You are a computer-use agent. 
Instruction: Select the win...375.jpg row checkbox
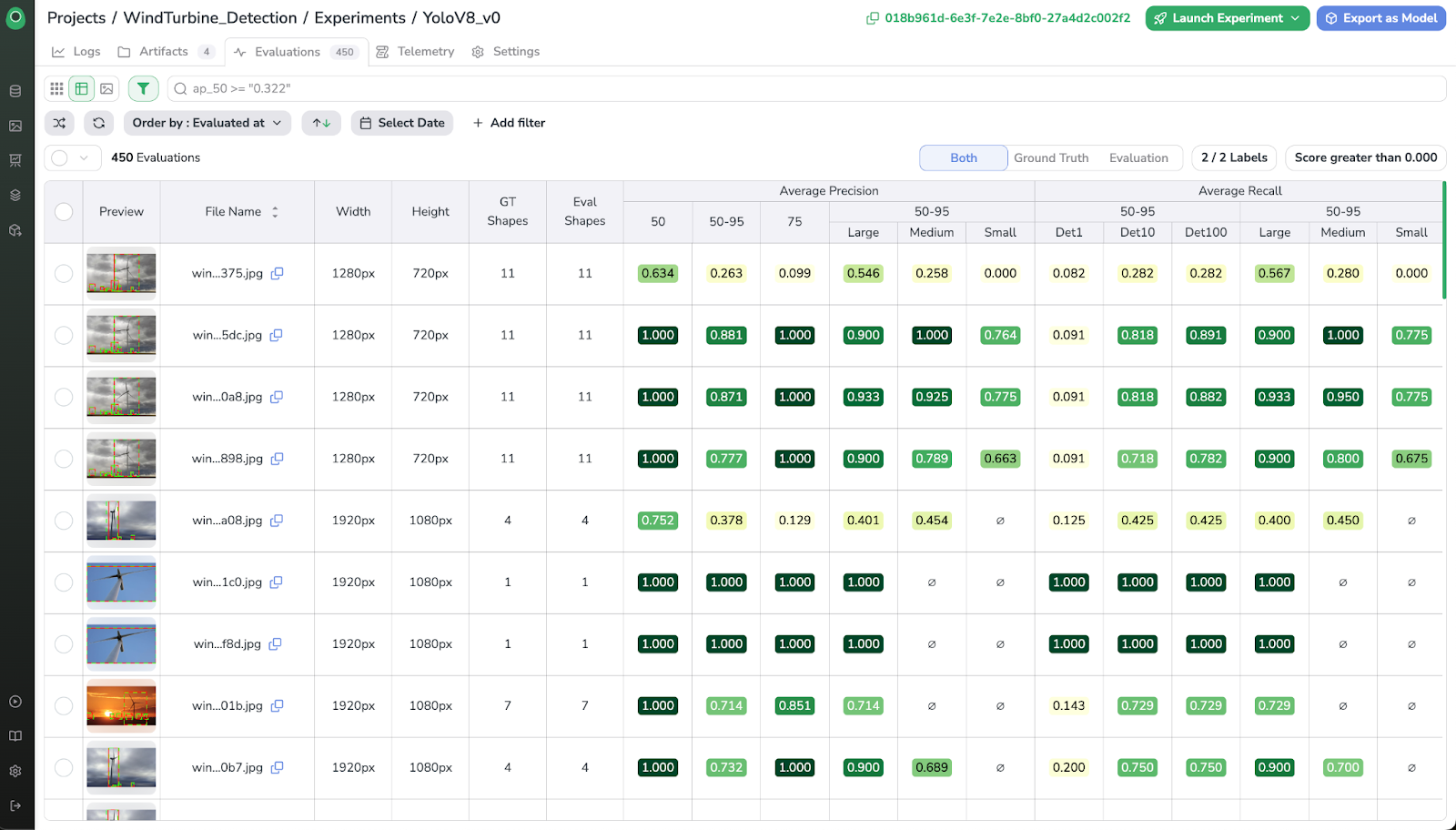(64, 273)
